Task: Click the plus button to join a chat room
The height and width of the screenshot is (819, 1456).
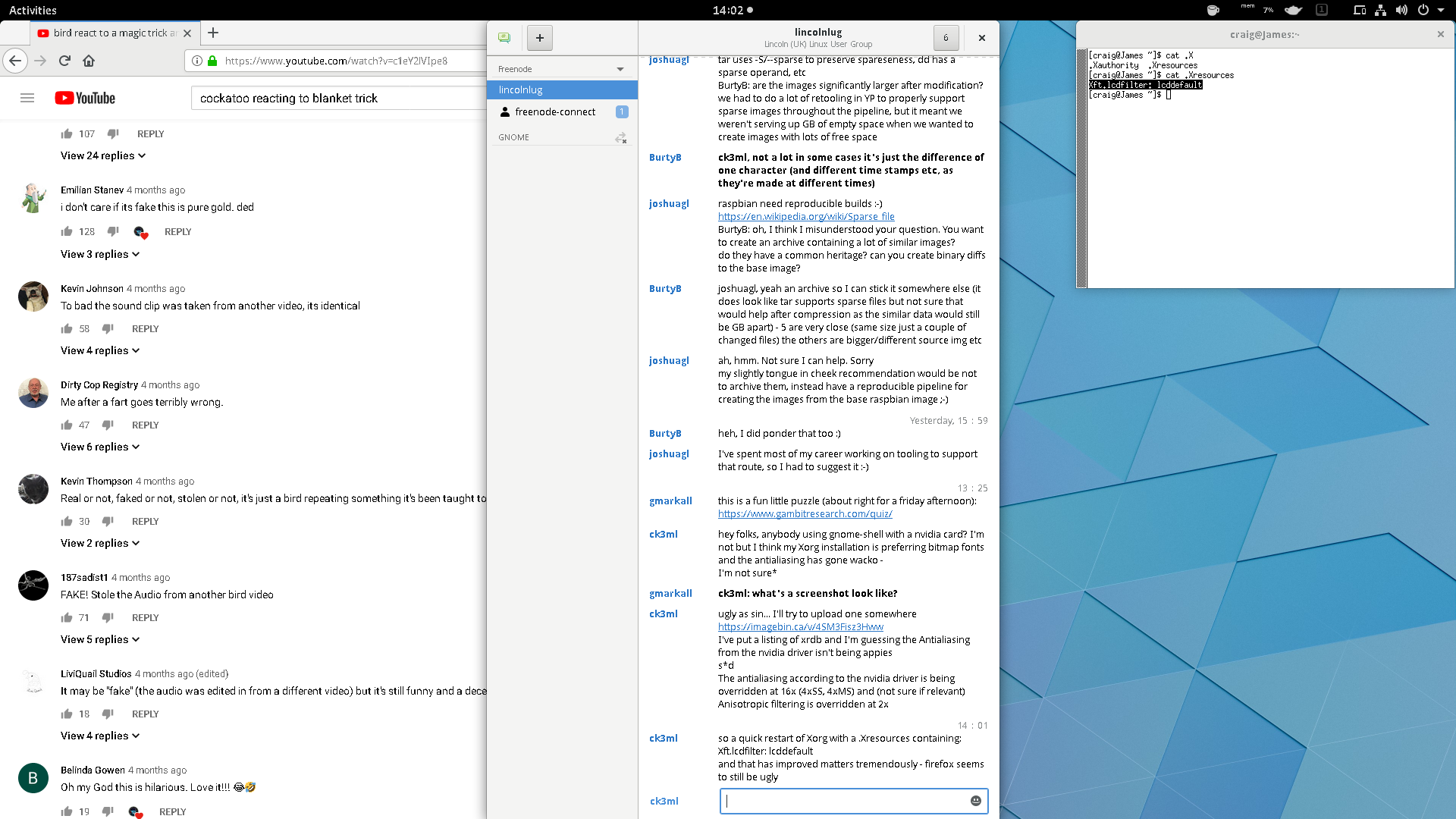Action: click(x=540, y=37)
